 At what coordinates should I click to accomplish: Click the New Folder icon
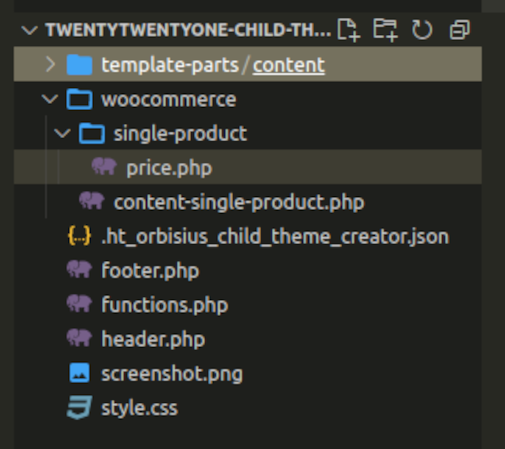[x=385, y=30]
